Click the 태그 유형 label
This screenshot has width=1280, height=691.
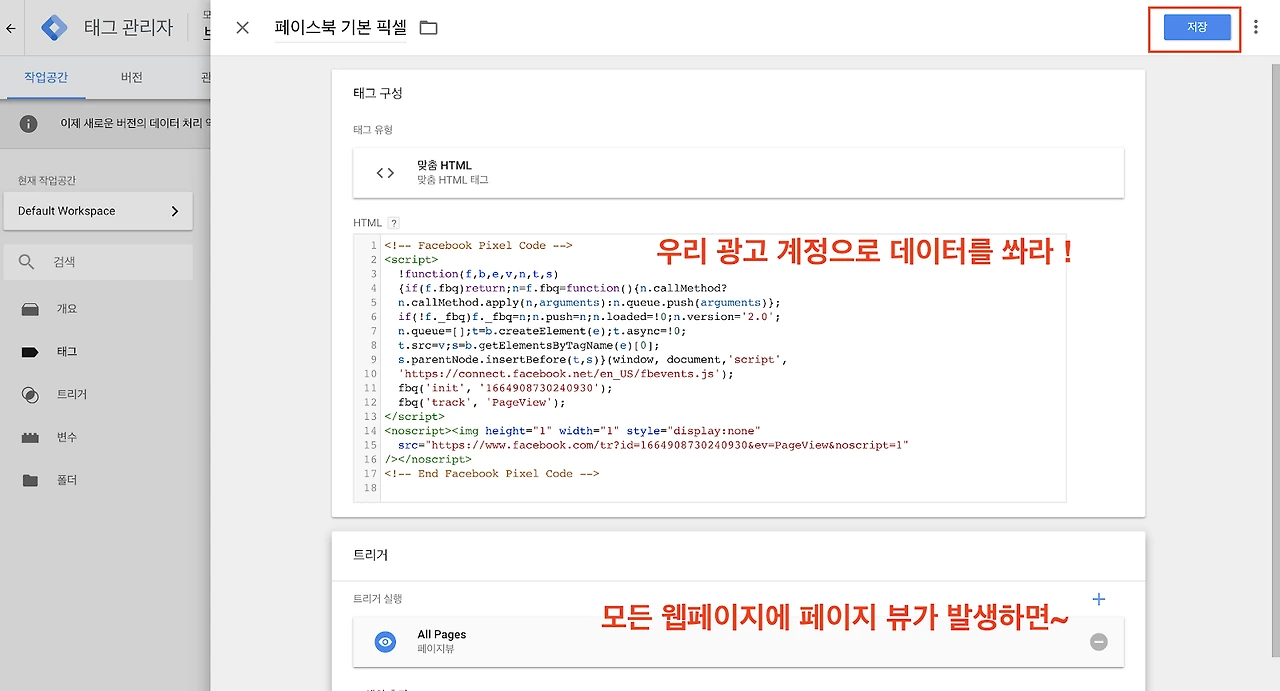[373, 130]
